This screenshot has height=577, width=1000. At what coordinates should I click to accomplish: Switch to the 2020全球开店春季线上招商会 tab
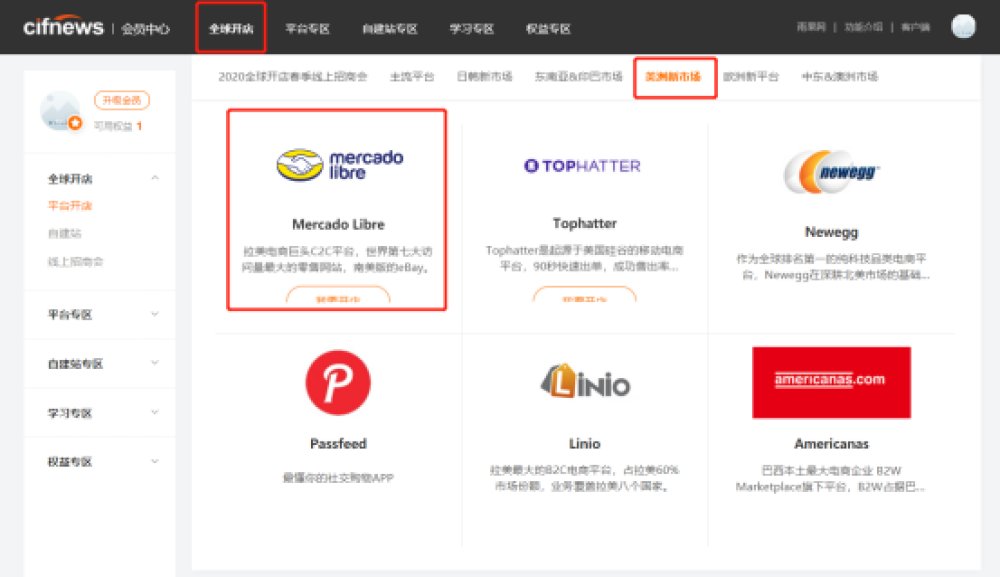click(293, 77)
